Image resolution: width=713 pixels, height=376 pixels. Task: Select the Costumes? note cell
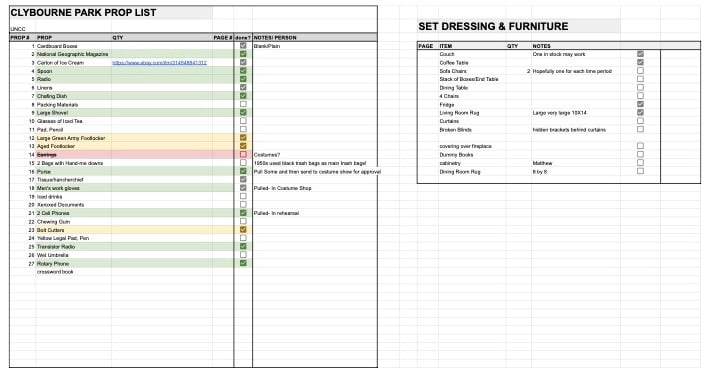coord(267,155)
